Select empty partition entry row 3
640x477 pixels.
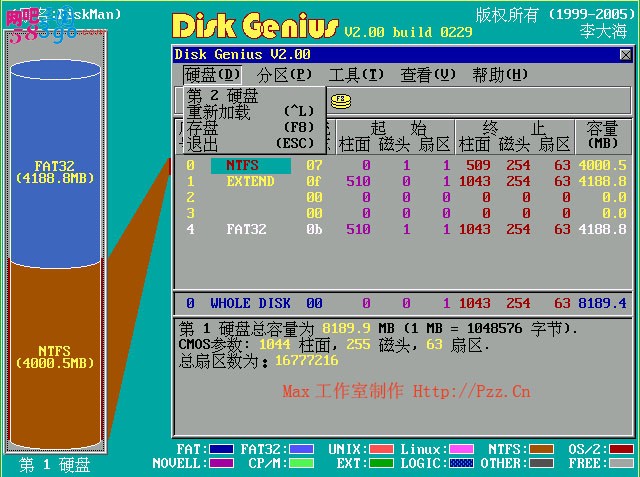[406, 213]
